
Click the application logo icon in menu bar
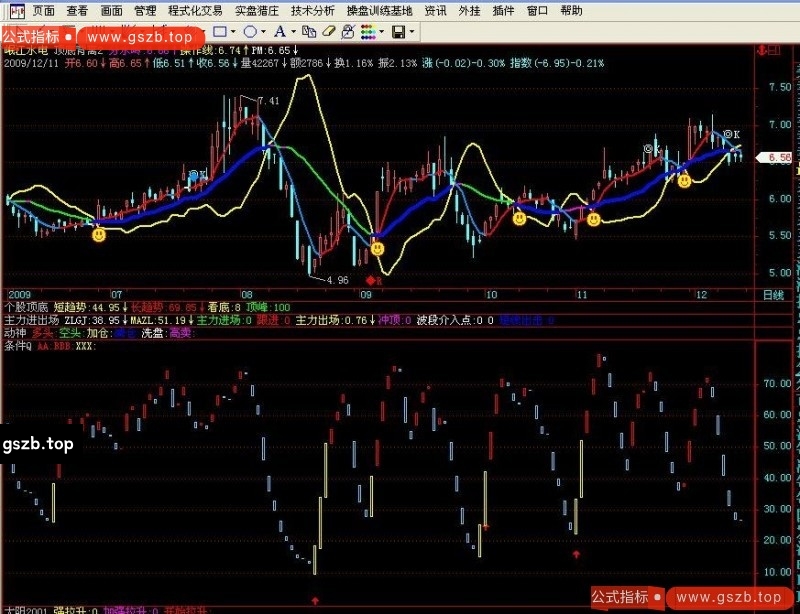point(12,11)
